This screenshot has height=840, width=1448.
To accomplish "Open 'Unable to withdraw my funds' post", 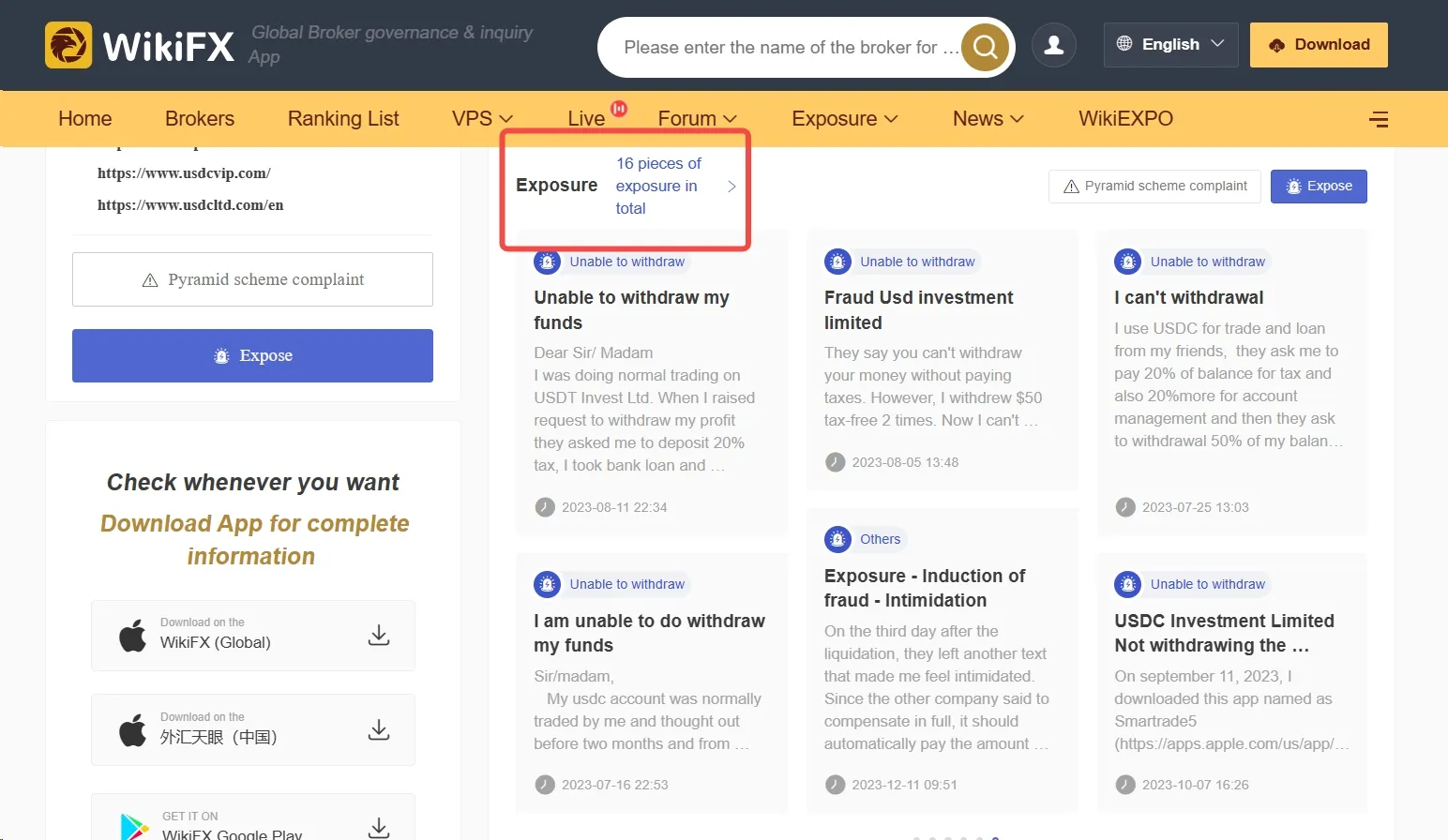I will pyautogui.click(x=631, y=310).
